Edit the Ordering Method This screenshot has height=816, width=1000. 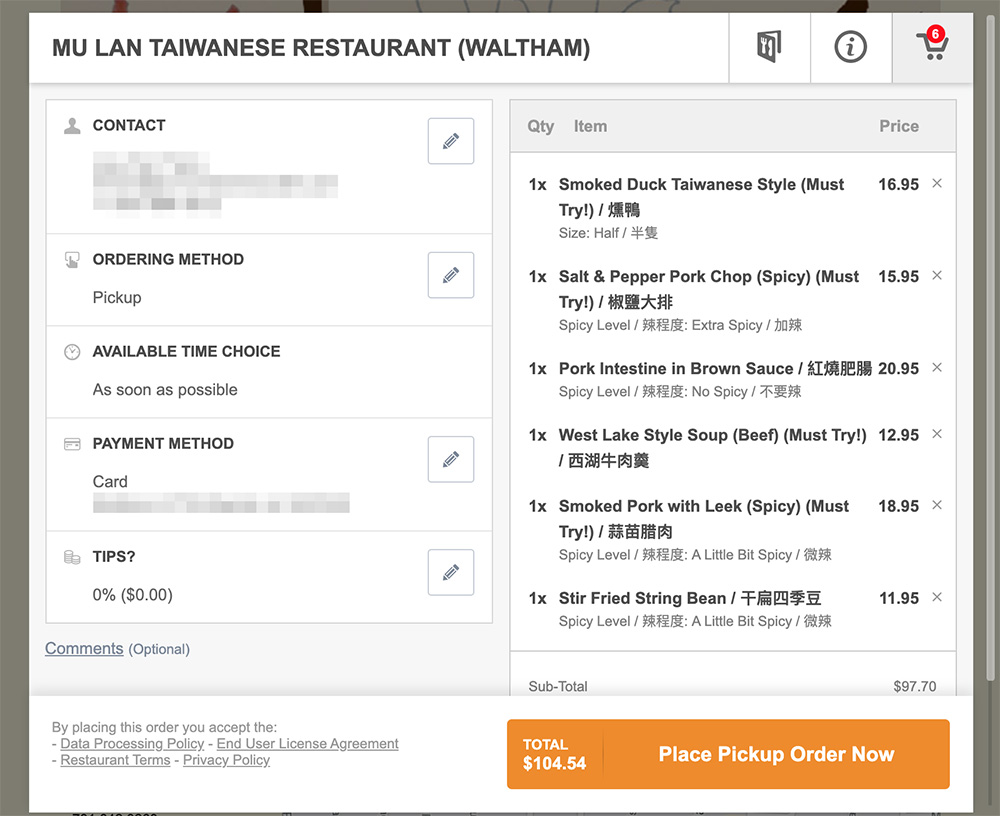[x=450, y=275]
